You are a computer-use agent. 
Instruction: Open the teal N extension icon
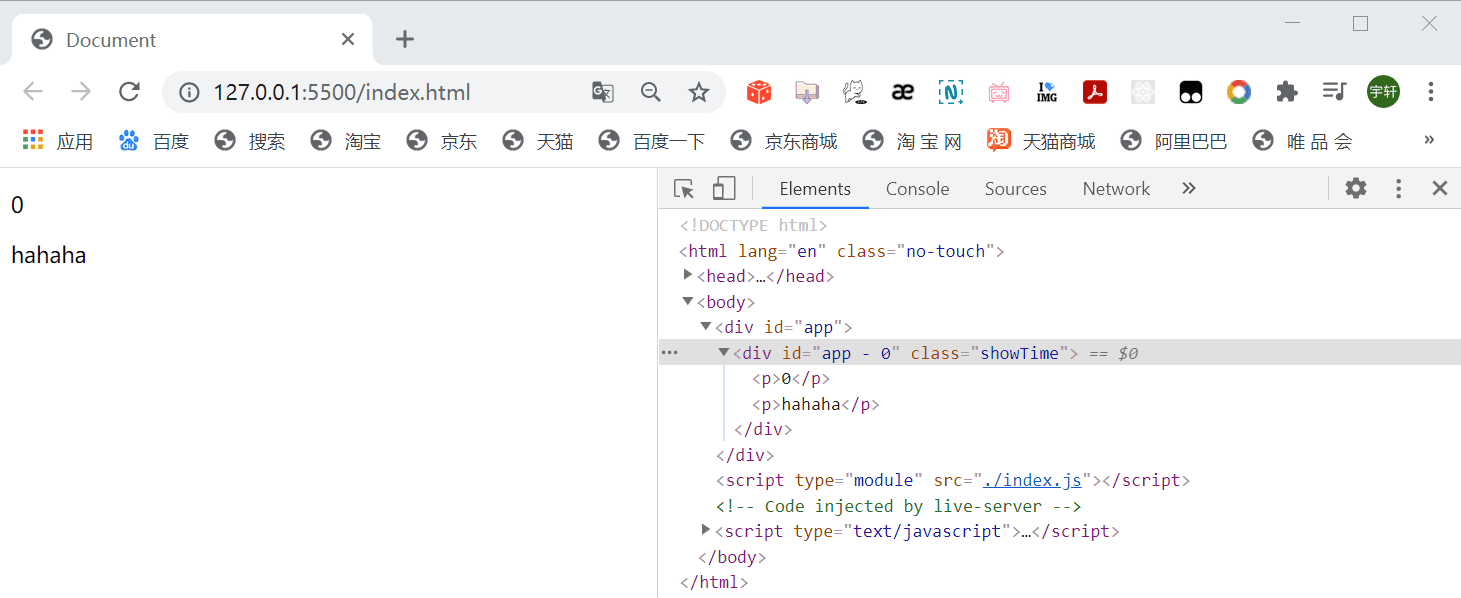pos(950,92)
